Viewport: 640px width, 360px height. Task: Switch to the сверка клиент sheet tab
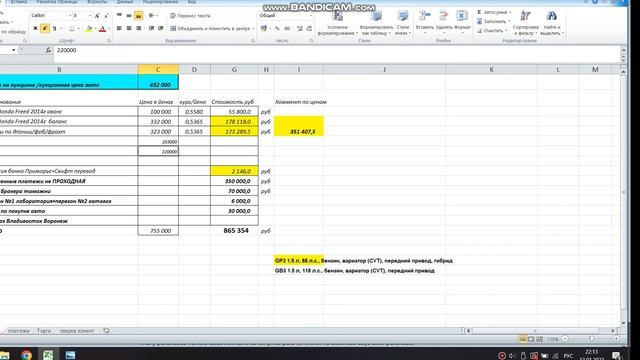pos(77,331)
